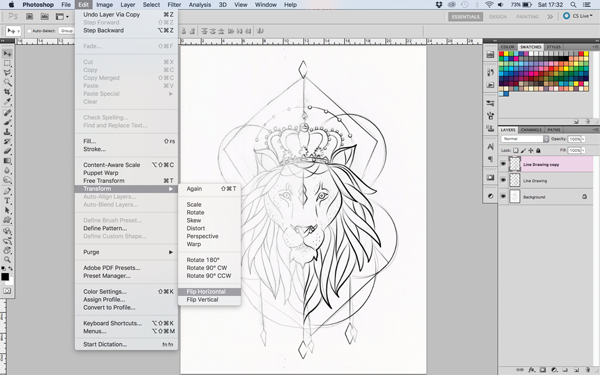Swap foreground and background colors
The width and height of the screenshot is (600, 375).
tap(10, 269)
